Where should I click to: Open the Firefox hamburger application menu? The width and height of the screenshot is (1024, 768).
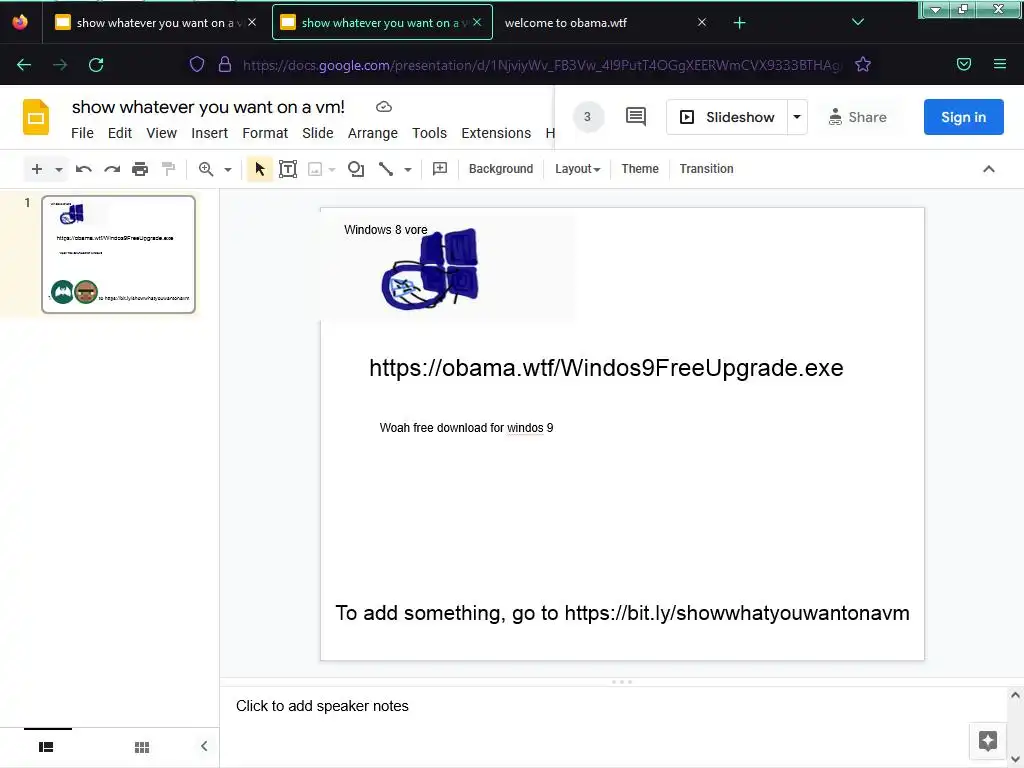pos(999,64)
